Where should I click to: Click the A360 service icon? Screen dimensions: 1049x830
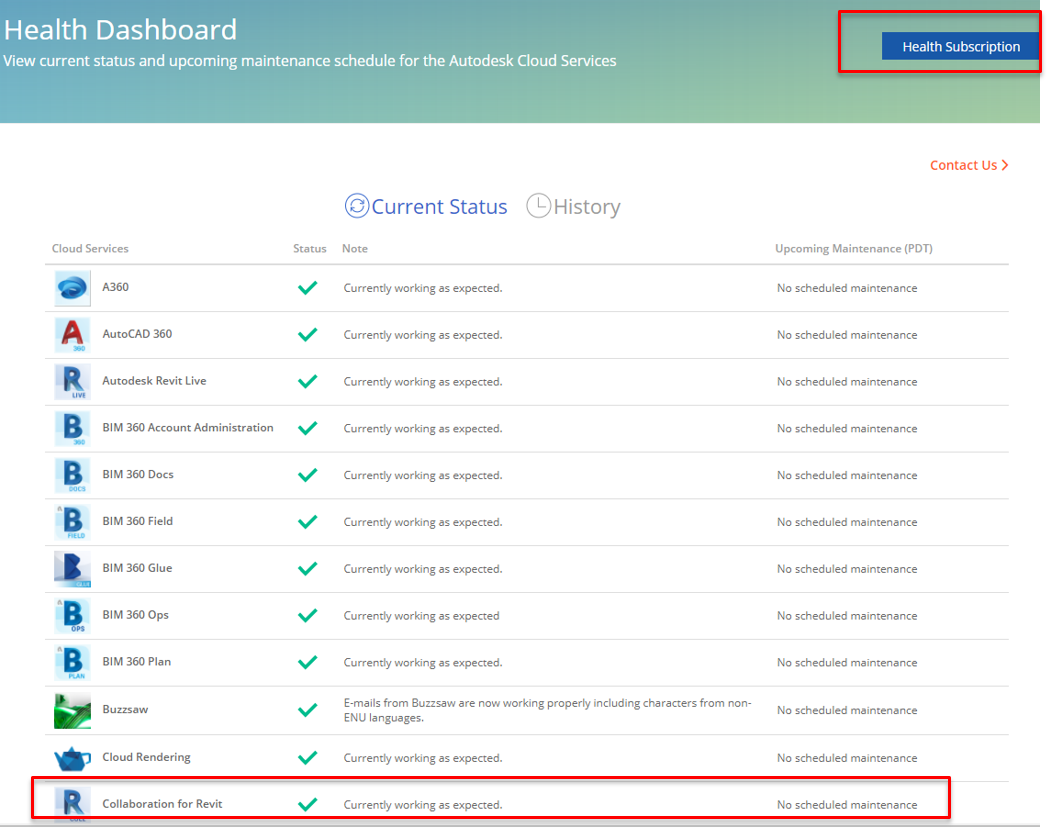pyautogui.click(x=72, y=288)
